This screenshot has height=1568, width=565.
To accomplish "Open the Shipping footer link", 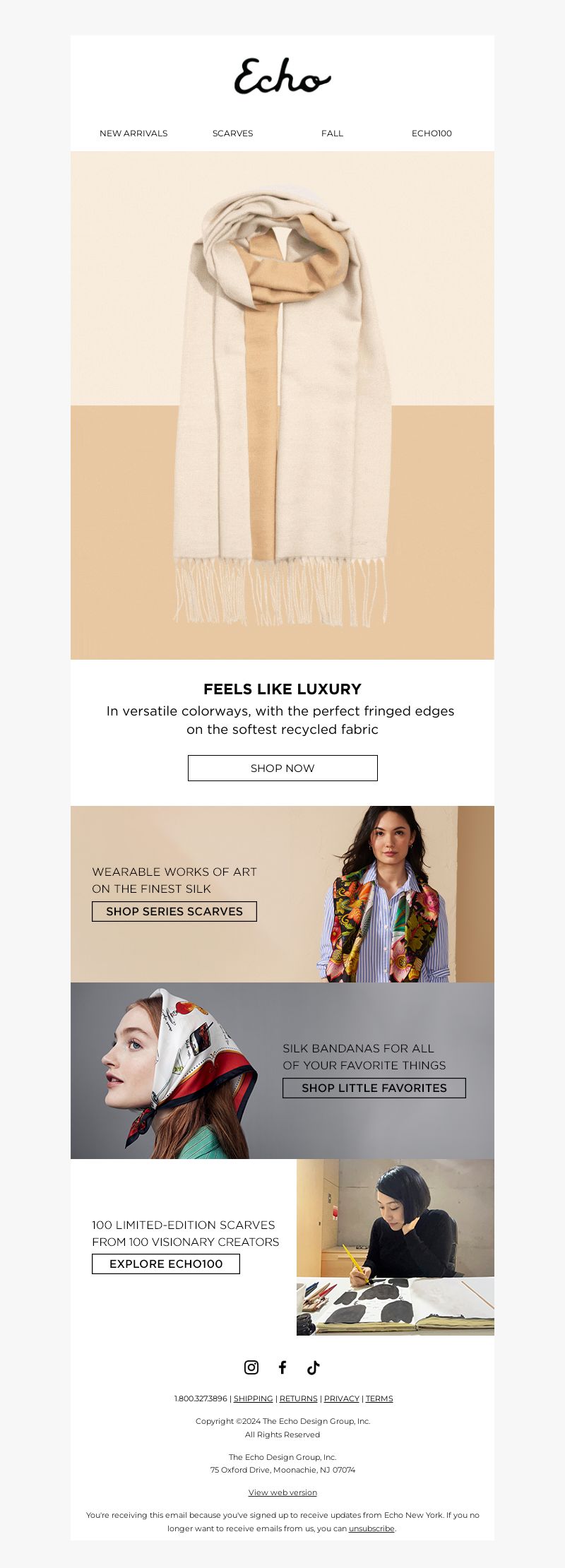I will [x=253, y=1398].
